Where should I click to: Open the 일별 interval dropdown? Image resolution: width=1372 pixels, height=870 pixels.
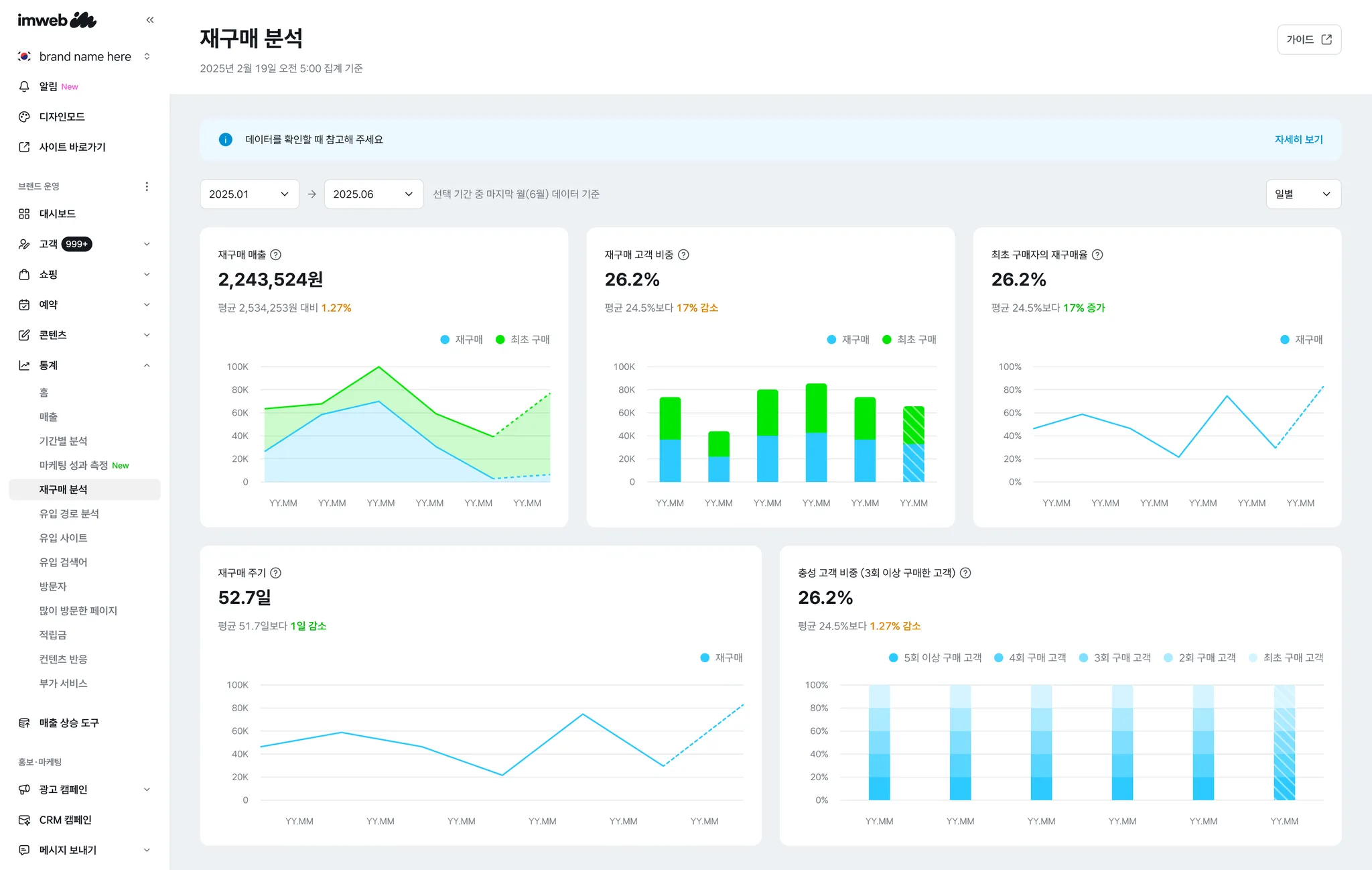pyautogui.click(x=1303, y=194)
